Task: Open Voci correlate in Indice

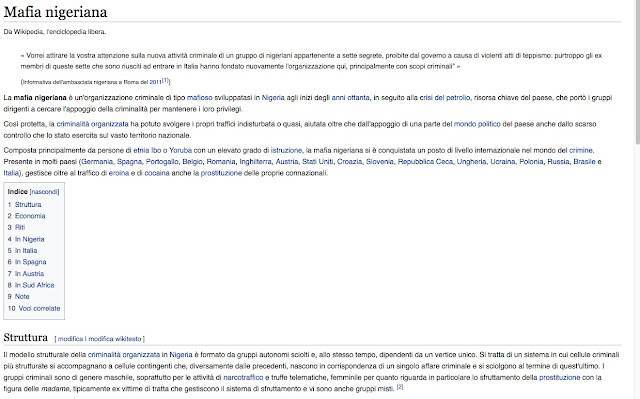Action: tap(39, 309)
